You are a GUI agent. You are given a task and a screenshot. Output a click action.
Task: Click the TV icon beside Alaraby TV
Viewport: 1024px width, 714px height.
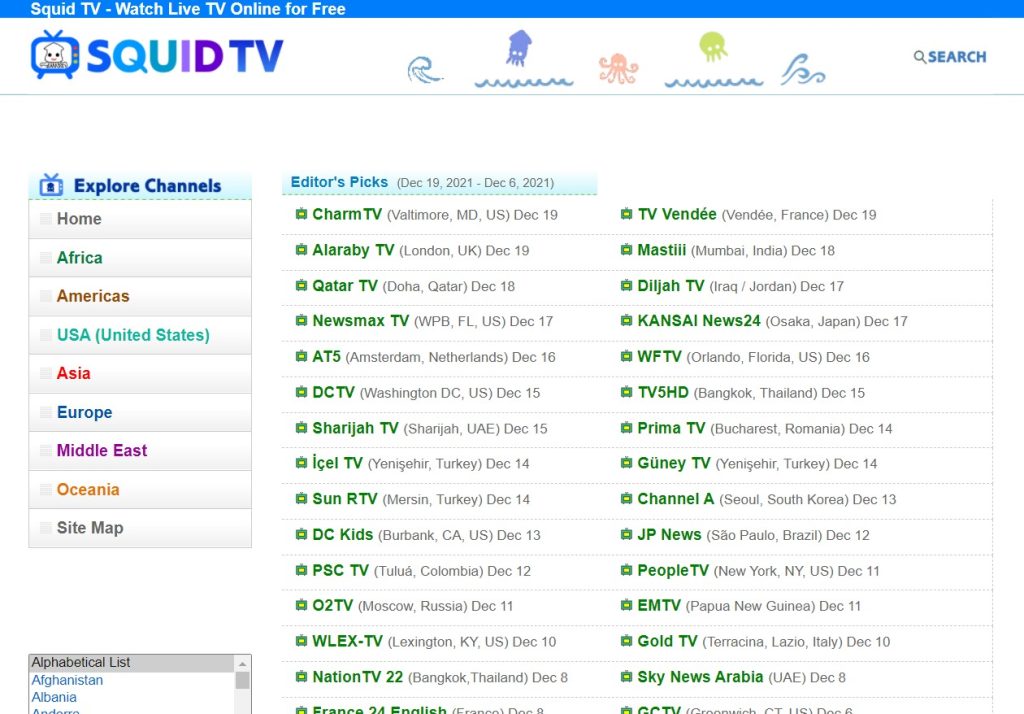pos(301,250)
